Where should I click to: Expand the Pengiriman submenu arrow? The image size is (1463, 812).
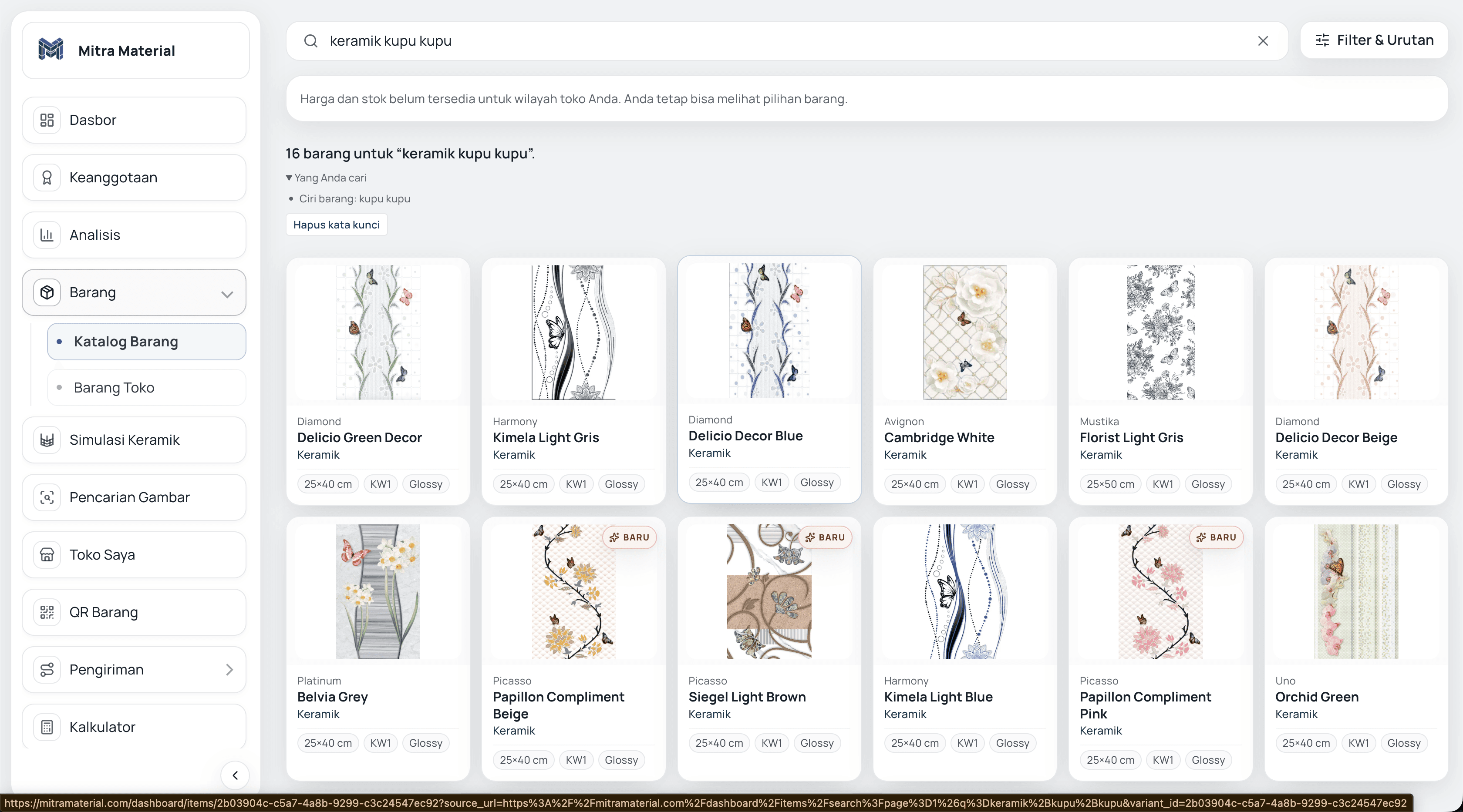229,670
